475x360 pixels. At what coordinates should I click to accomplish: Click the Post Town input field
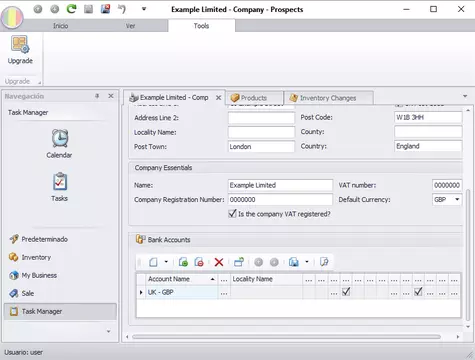pyautogui.click(x=261, y=147)
